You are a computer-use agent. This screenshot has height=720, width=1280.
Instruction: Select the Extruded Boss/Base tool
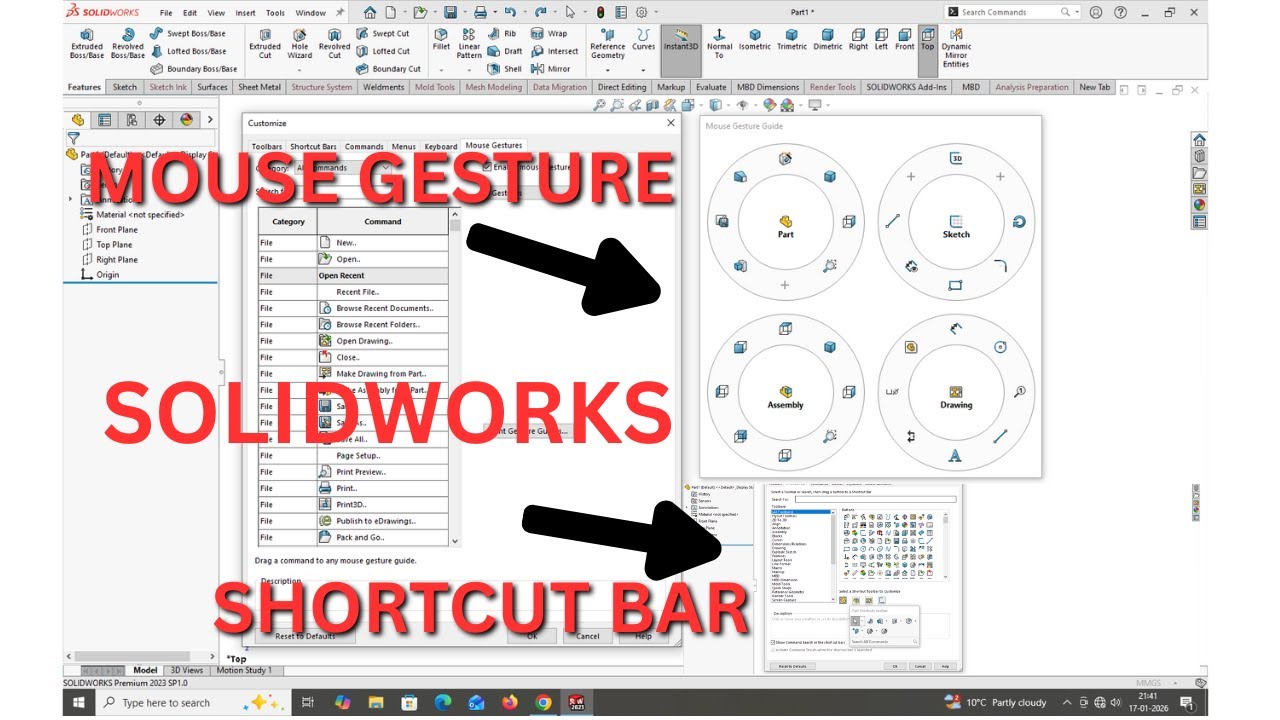click(x=87, y=44)
